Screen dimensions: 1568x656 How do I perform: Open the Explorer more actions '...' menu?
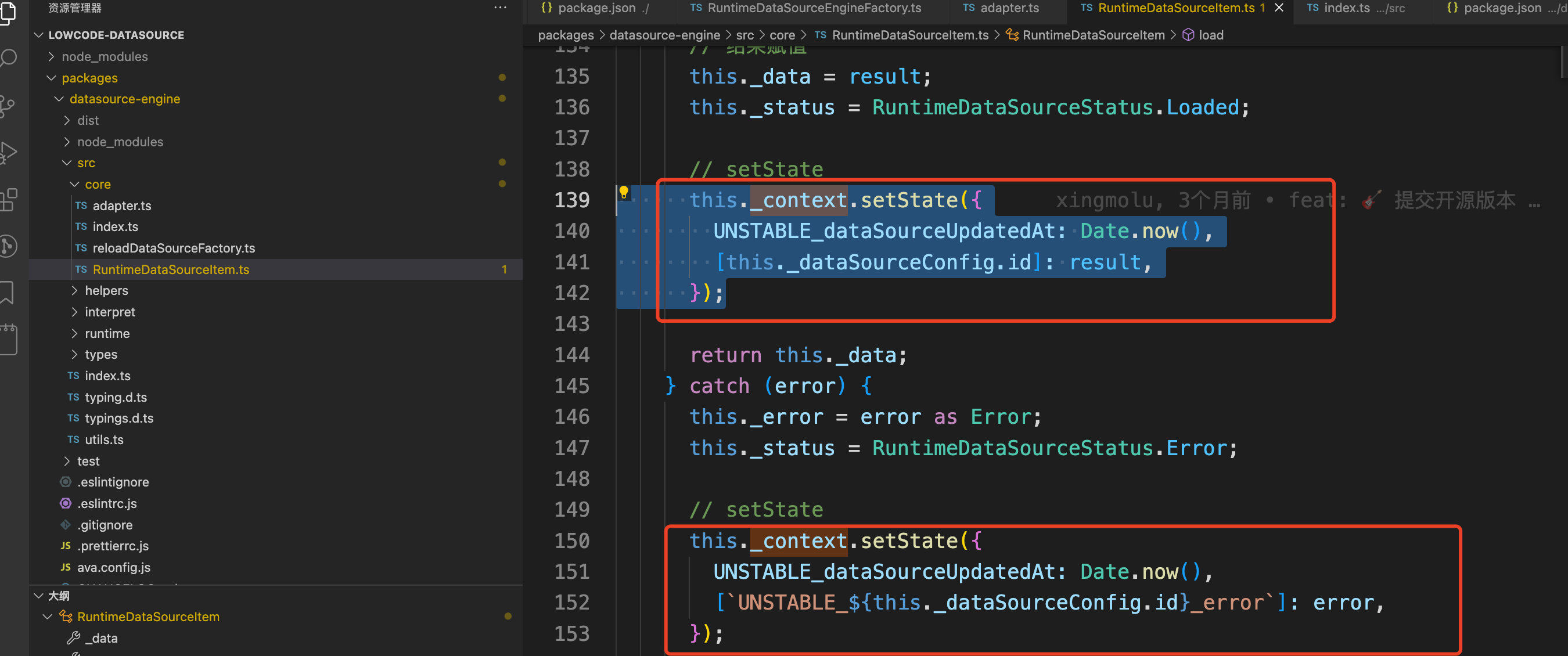(x=501, y=8)
